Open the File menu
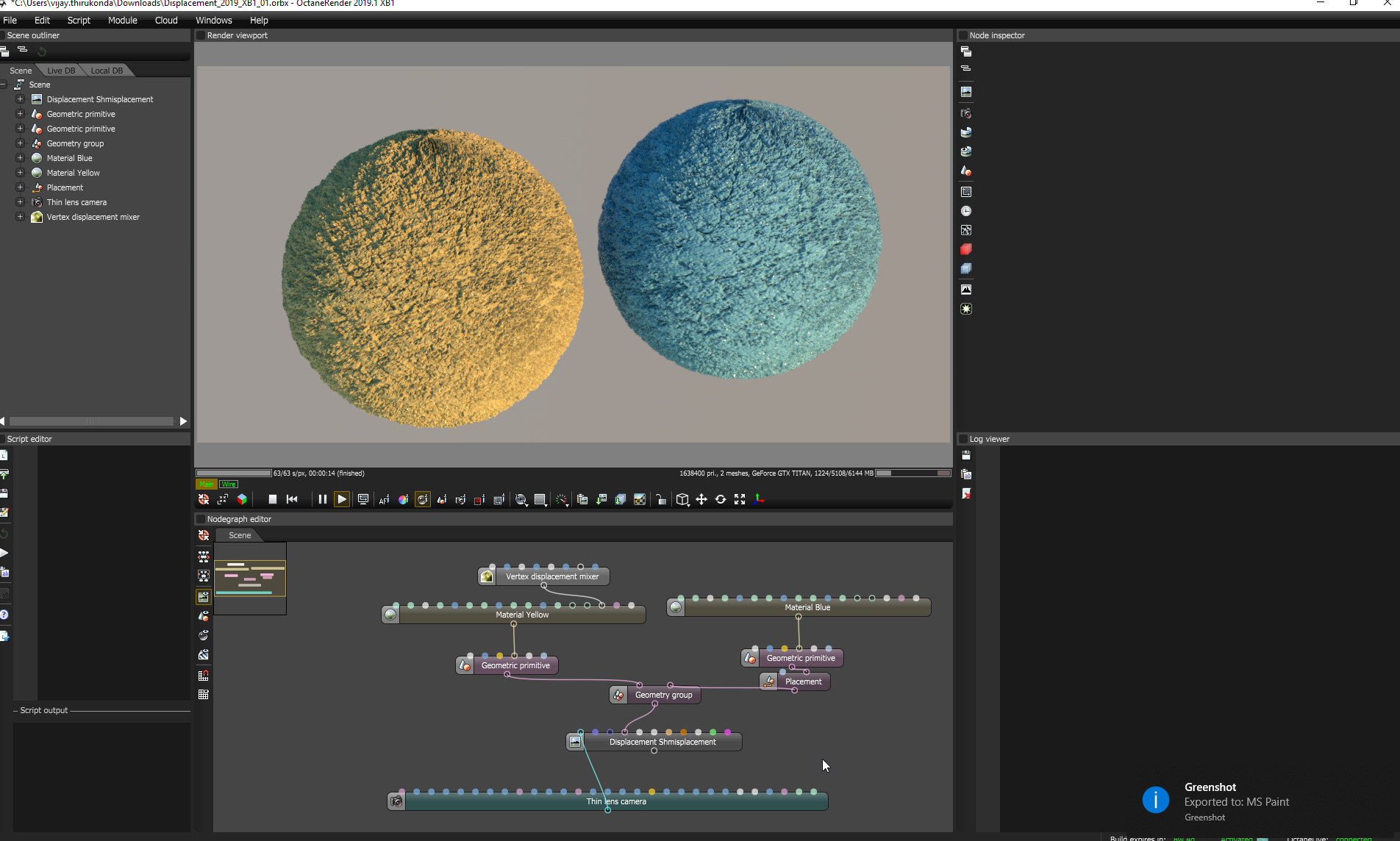The height and width of the screenshot is (841, 1400). (10, 20)
